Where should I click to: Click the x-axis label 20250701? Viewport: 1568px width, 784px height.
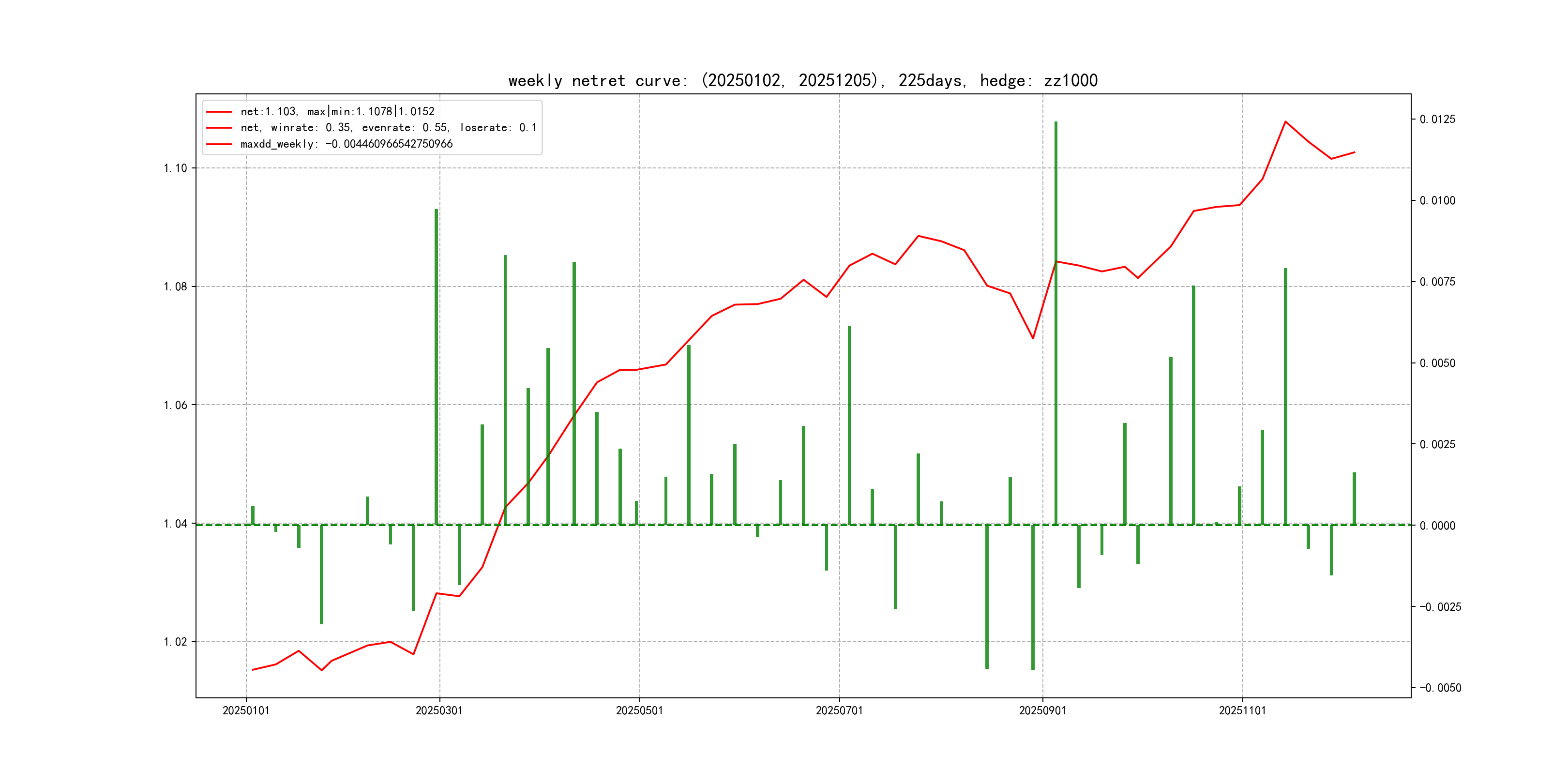(x=839, y=710)
